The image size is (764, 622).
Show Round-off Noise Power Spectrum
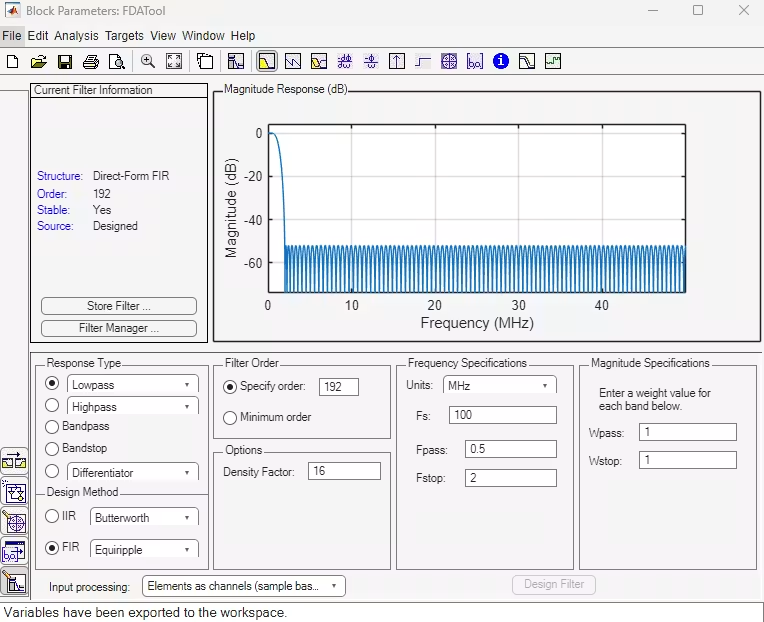pos(553,61)
